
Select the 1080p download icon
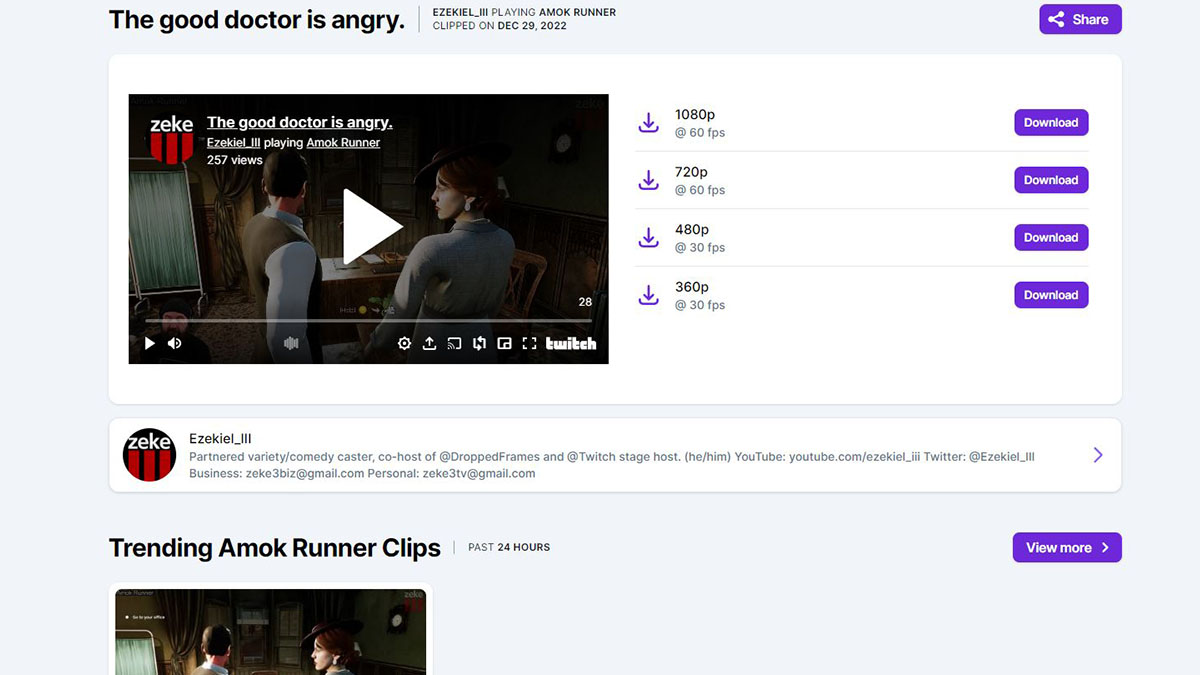click(x=648, y=122)
